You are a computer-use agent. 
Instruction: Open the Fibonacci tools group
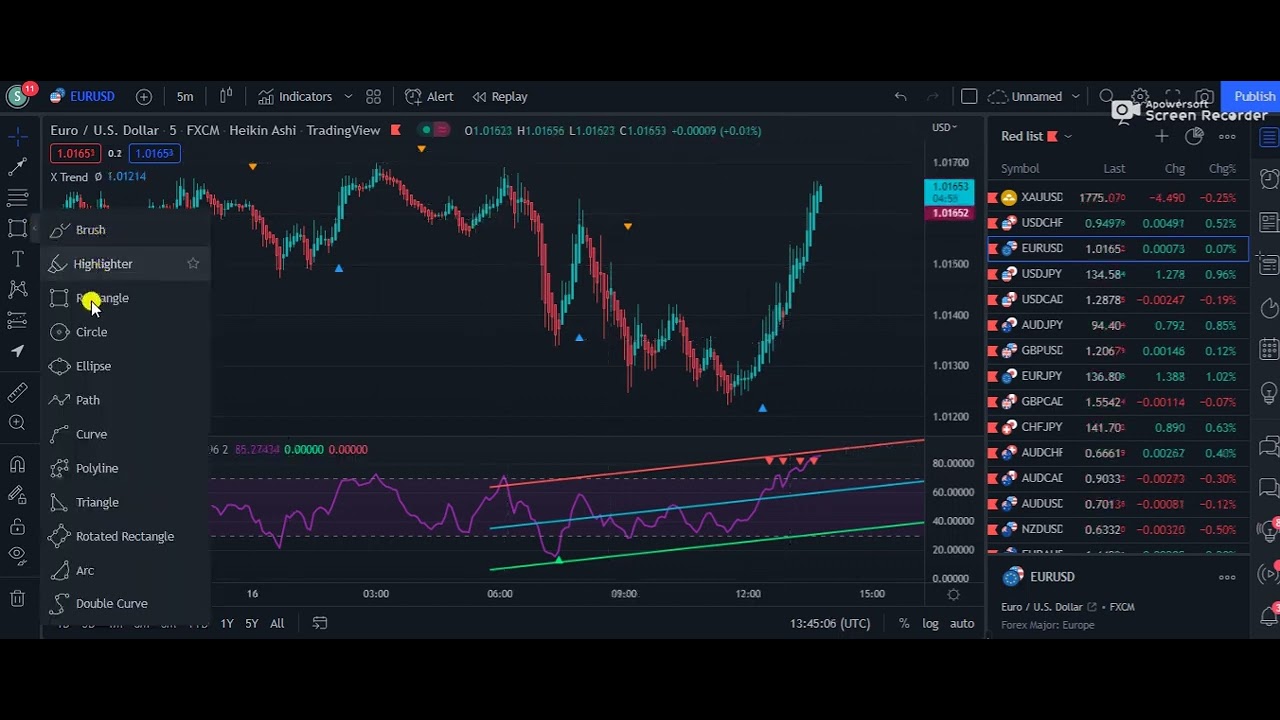point(17,197)
